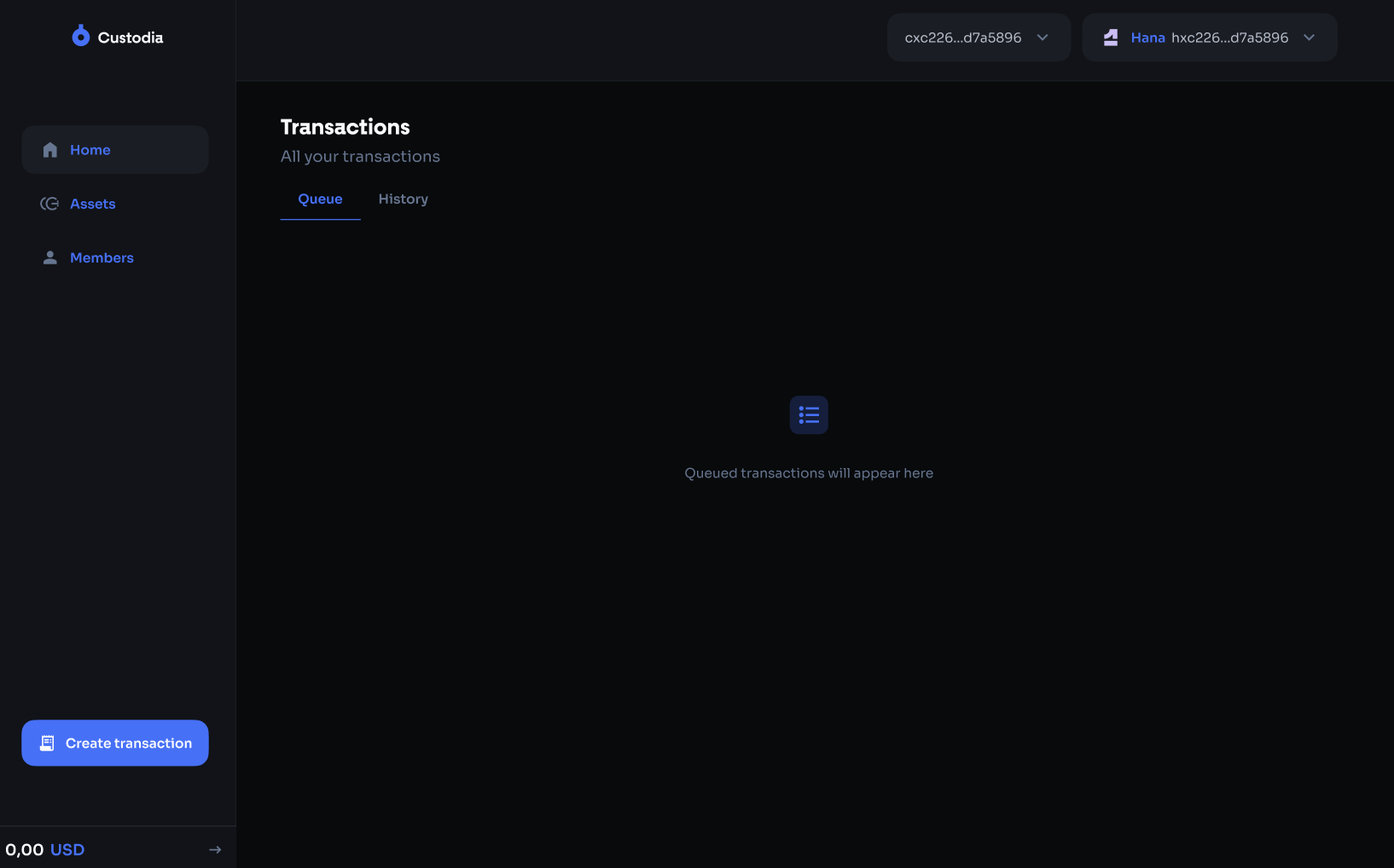This screenshot has height=868, width=1394.
Task: Click the Hana hxc226...d7a5896 wallet label
Action: point(1209,38)
